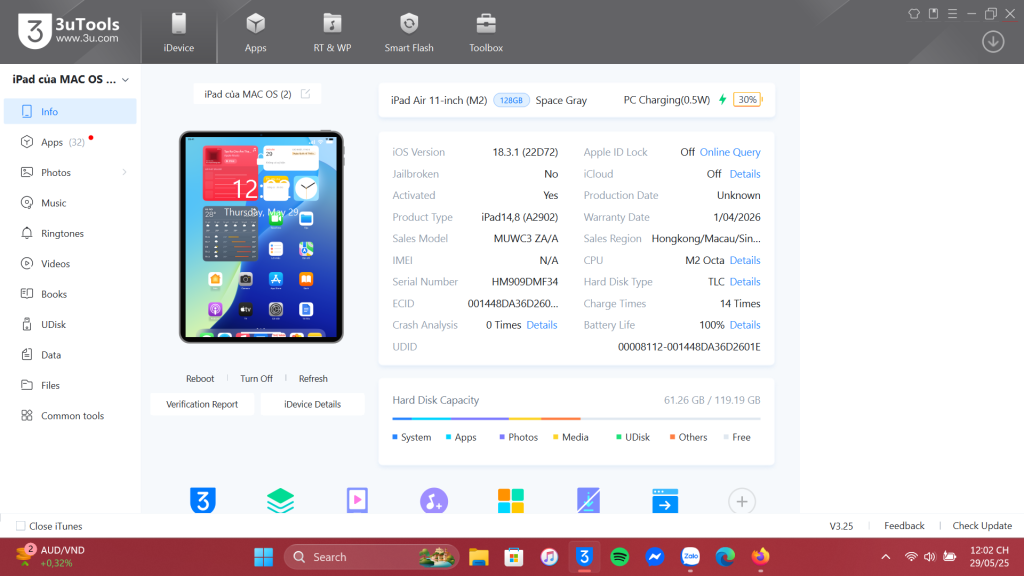
Task: Click the iPad screen preview thumbnail
Action: click(261, 236)
